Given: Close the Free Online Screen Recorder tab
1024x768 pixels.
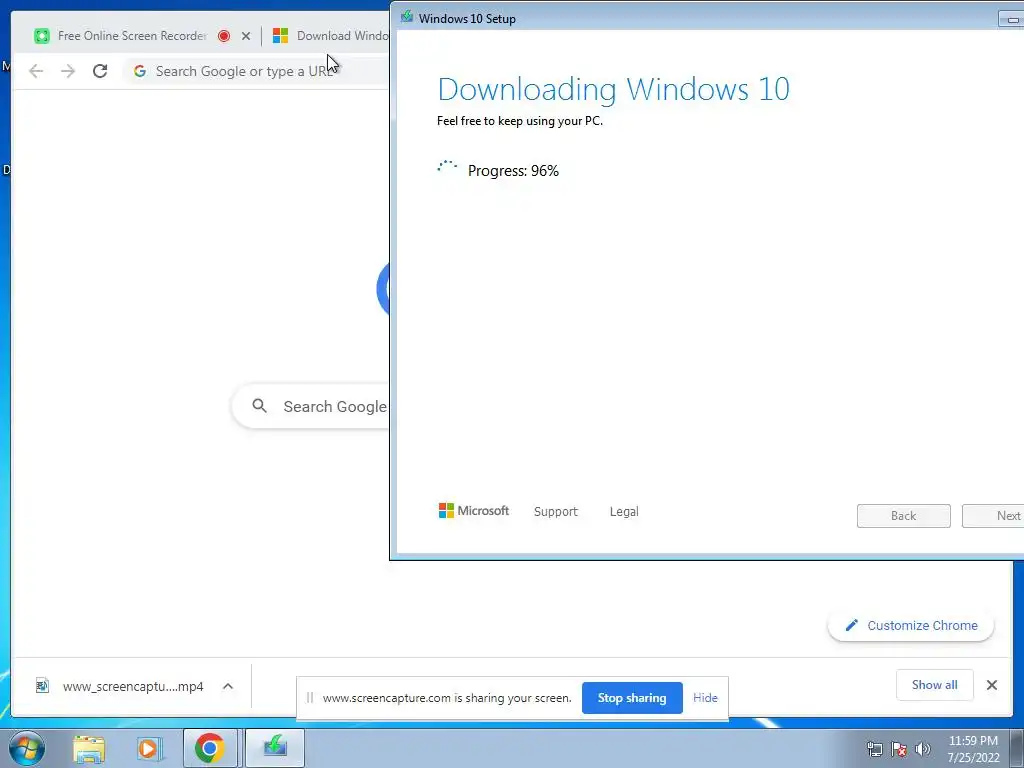Looking at the screenshot, I should pyautogui.click(x=246, y=36).
